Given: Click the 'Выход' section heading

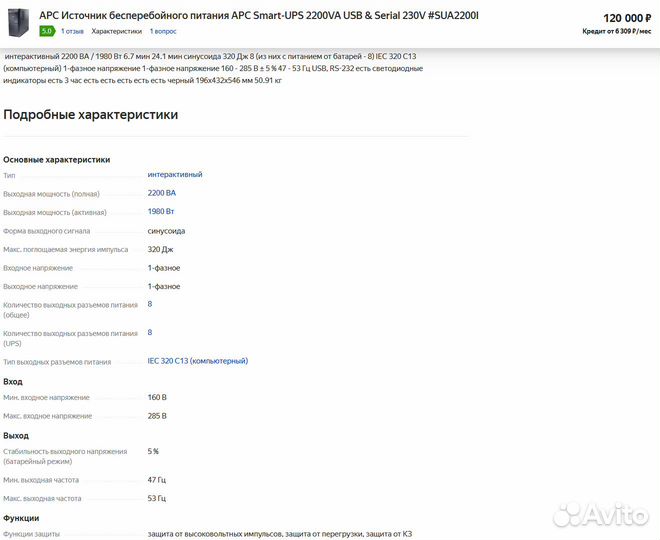Looking at the screenshot, I should (x=16, y=436).
